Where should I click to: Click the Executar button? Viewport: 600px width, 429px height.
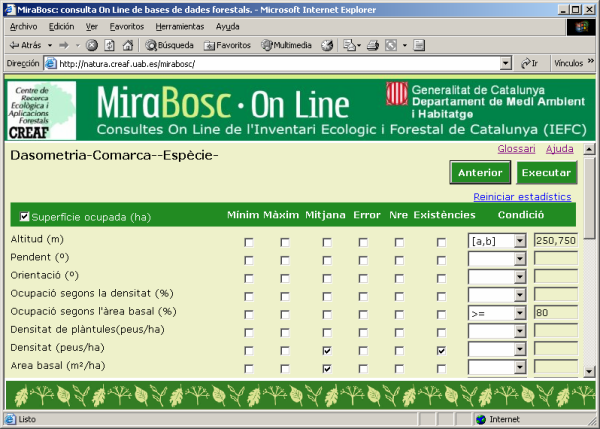546,173
